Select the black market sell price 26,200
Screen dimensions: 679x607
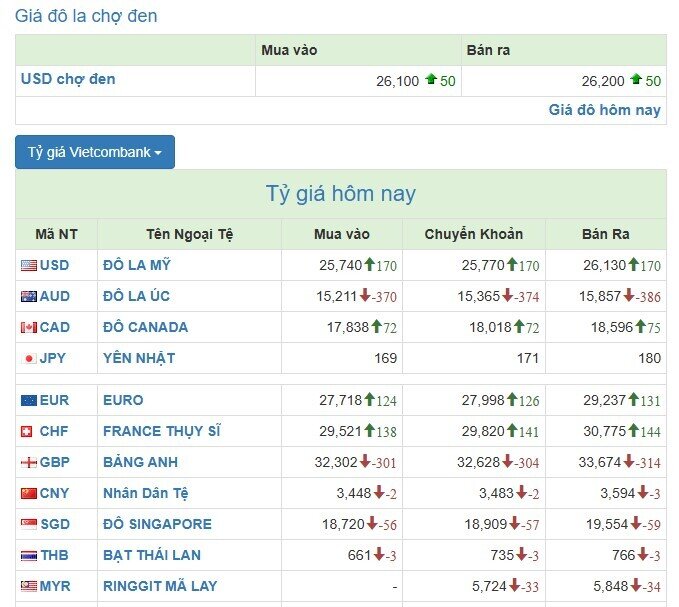click(603, 81)
